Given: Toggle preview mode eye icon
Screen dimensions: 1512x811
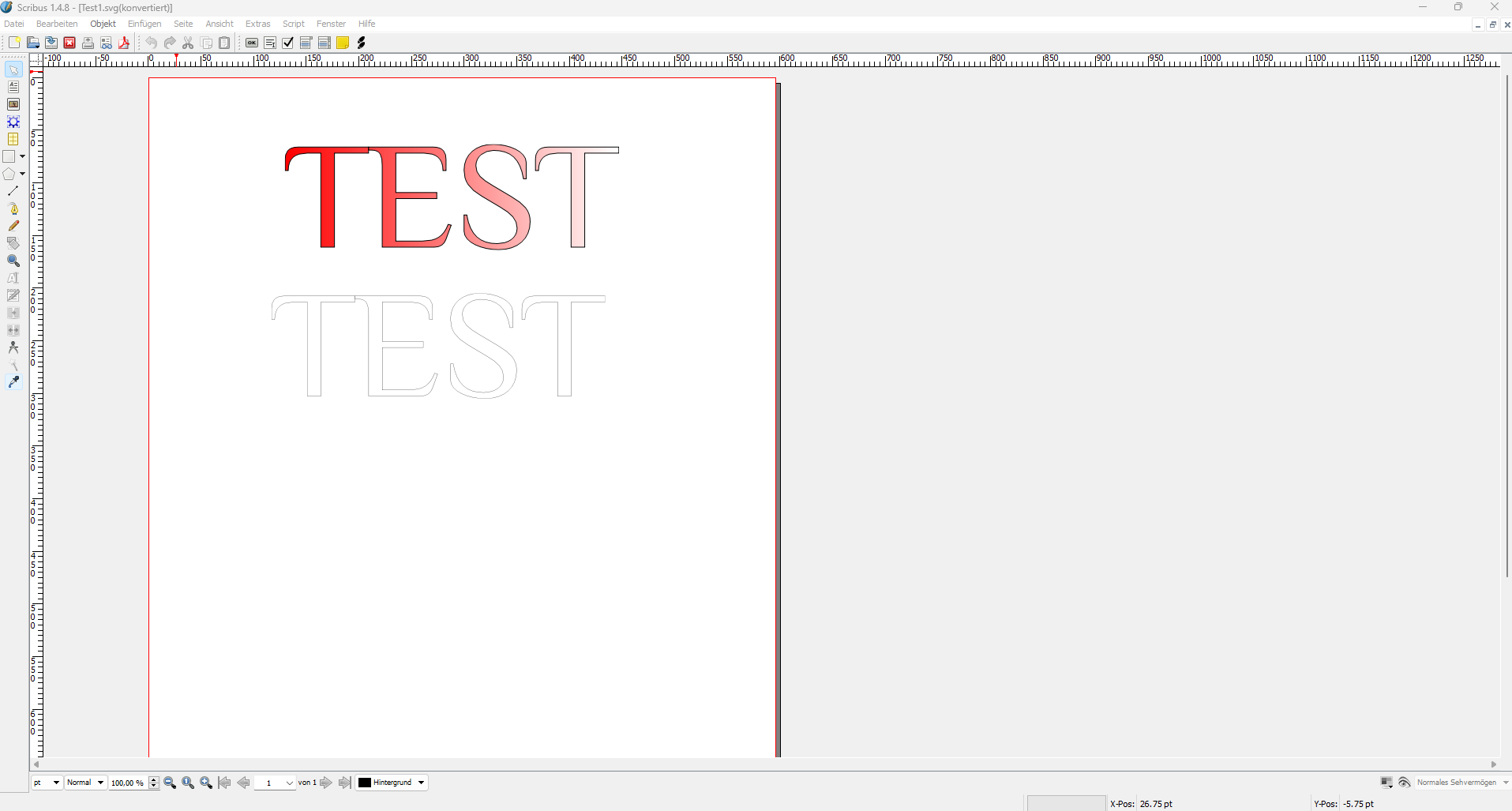Looking at the screenshot, I should [x=1405, y=783].
